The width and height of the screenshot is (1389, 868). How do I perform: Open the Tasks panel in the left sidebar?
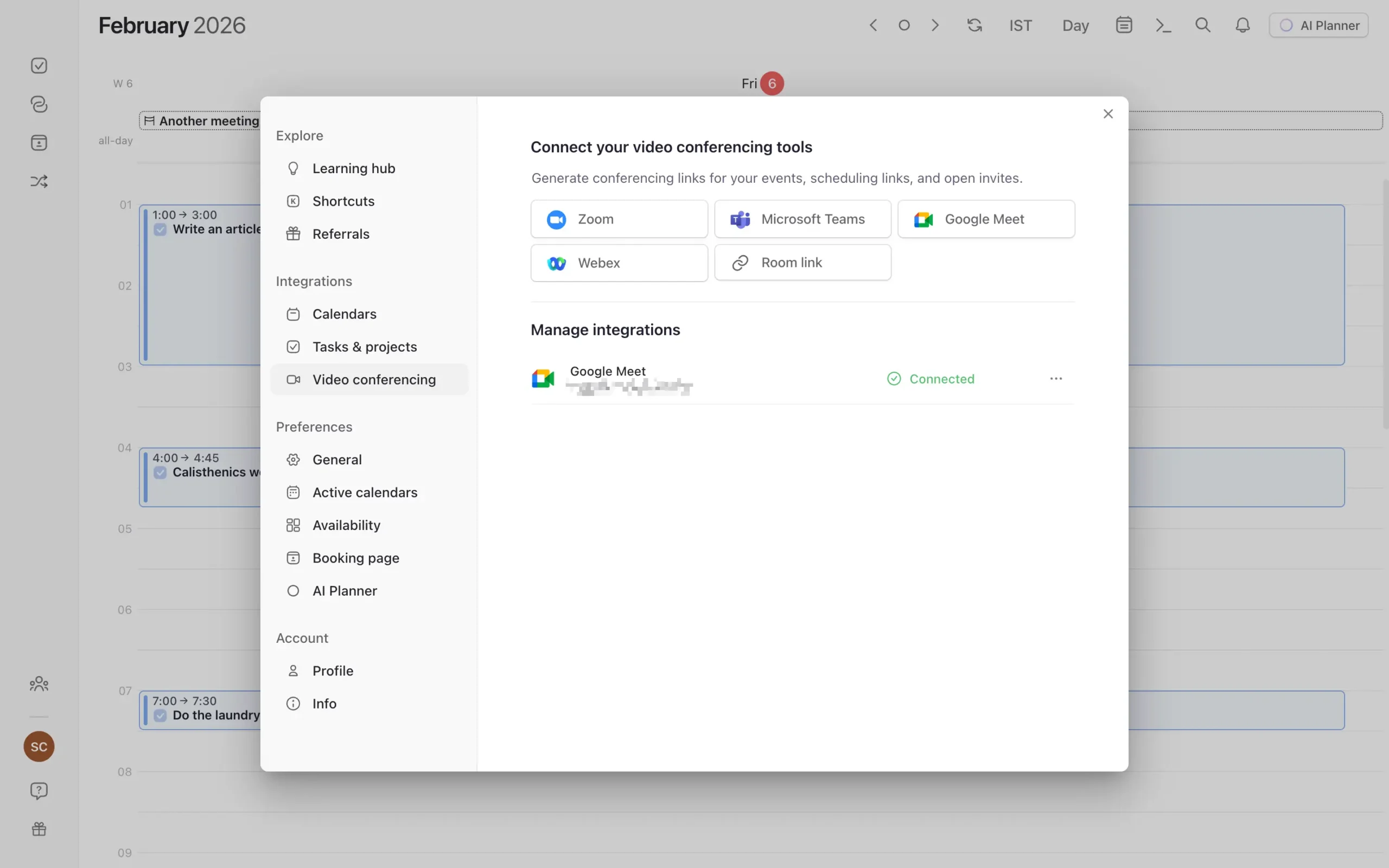pos(39,65)
